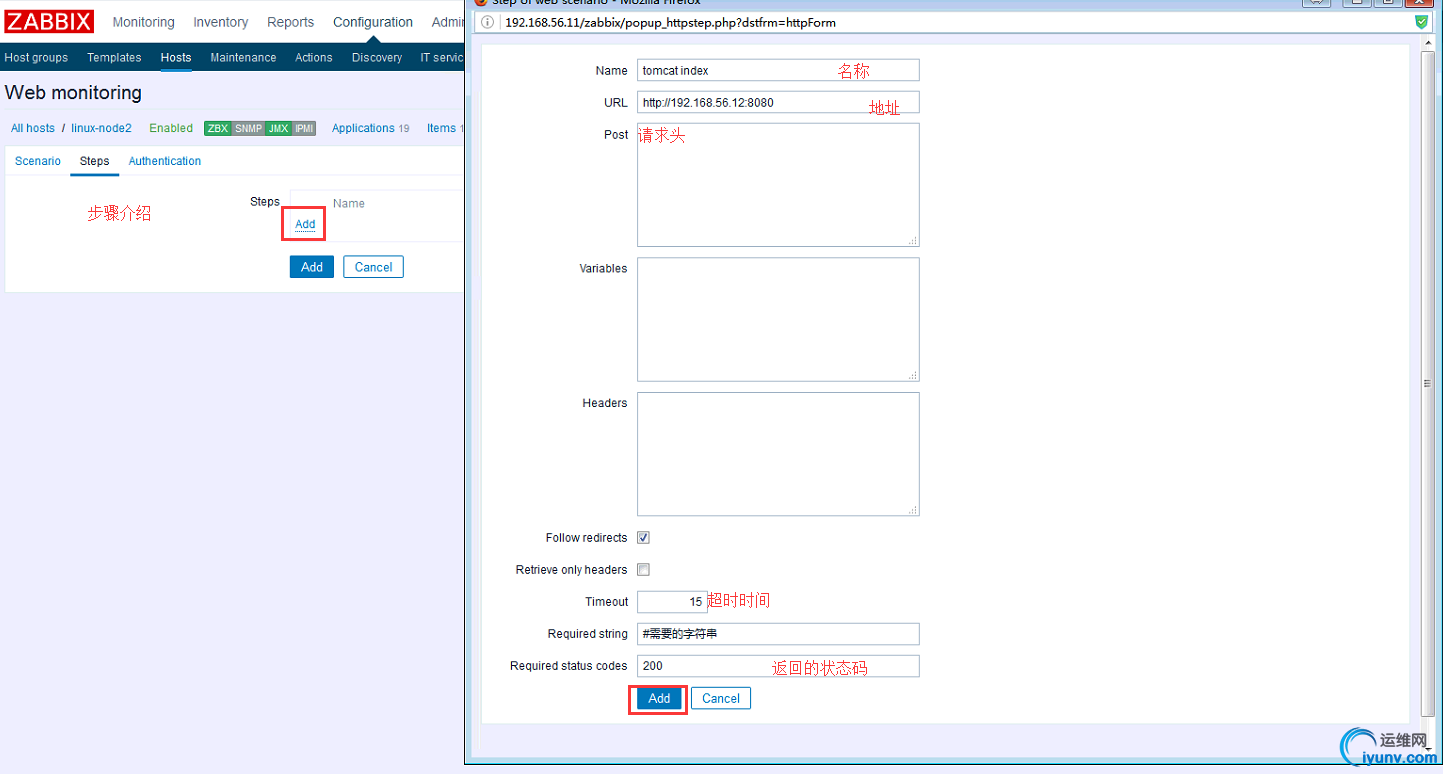
Task: Open the Maintenance submenu
Action: [243, 58]
